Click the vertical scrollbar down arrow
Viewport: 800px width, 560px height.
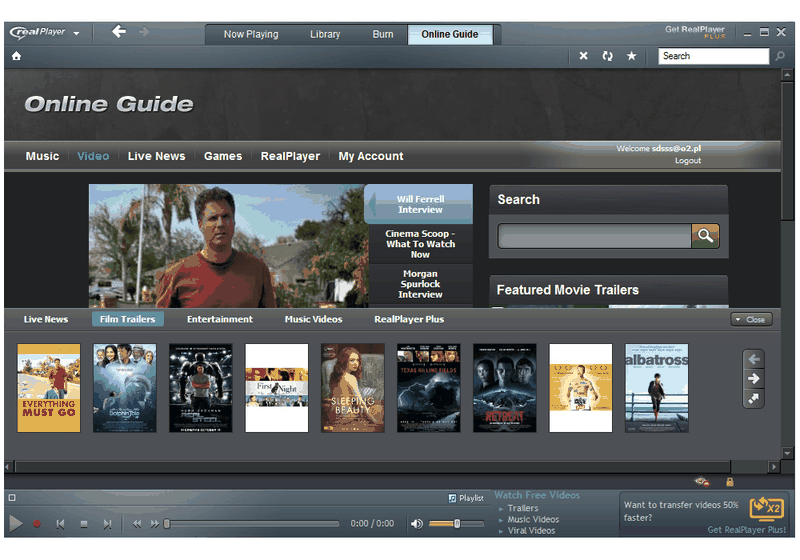(787, 453)
